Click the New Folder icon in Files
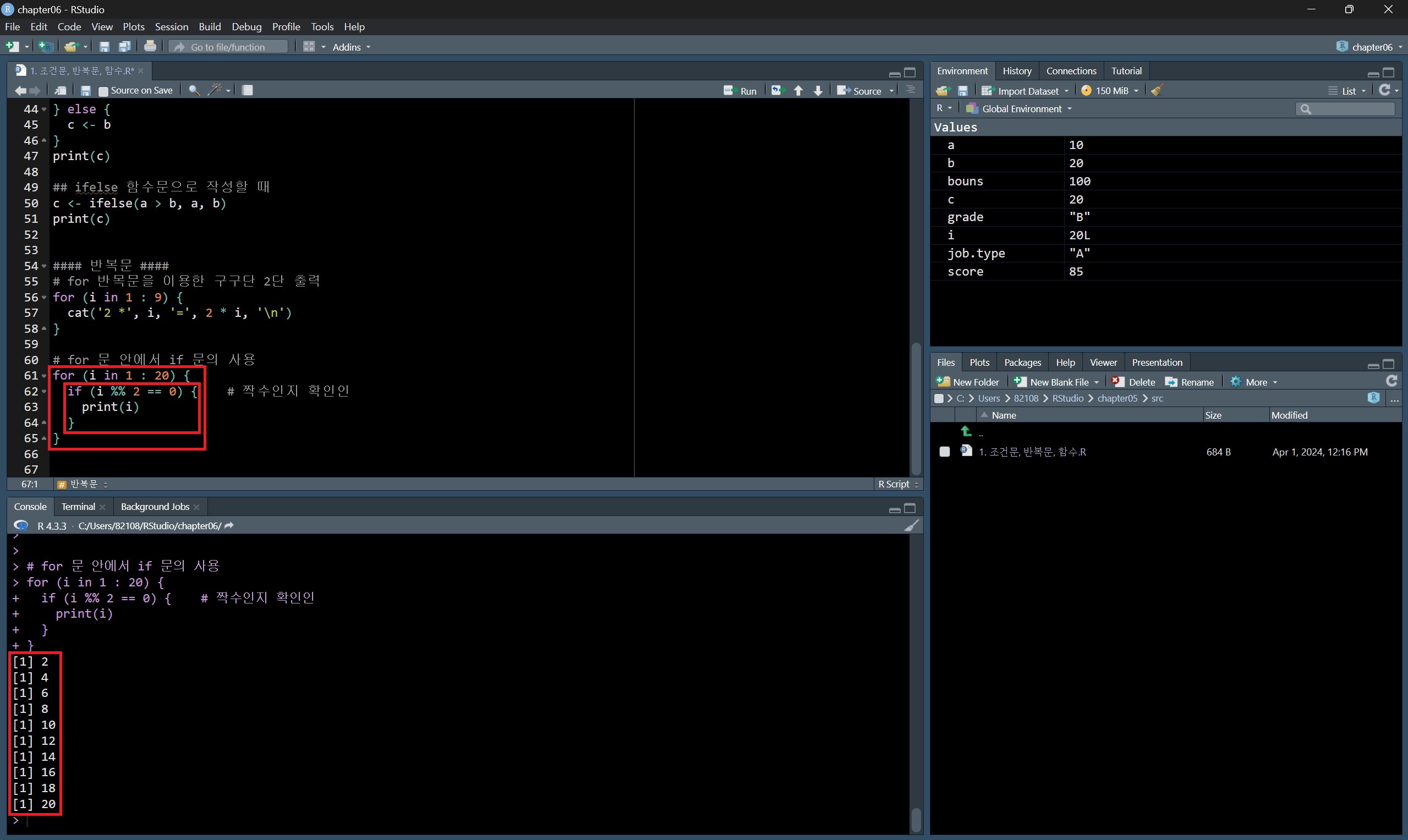Image resolution: width=1408 pixels, height=840 pixels. (944, 382)
